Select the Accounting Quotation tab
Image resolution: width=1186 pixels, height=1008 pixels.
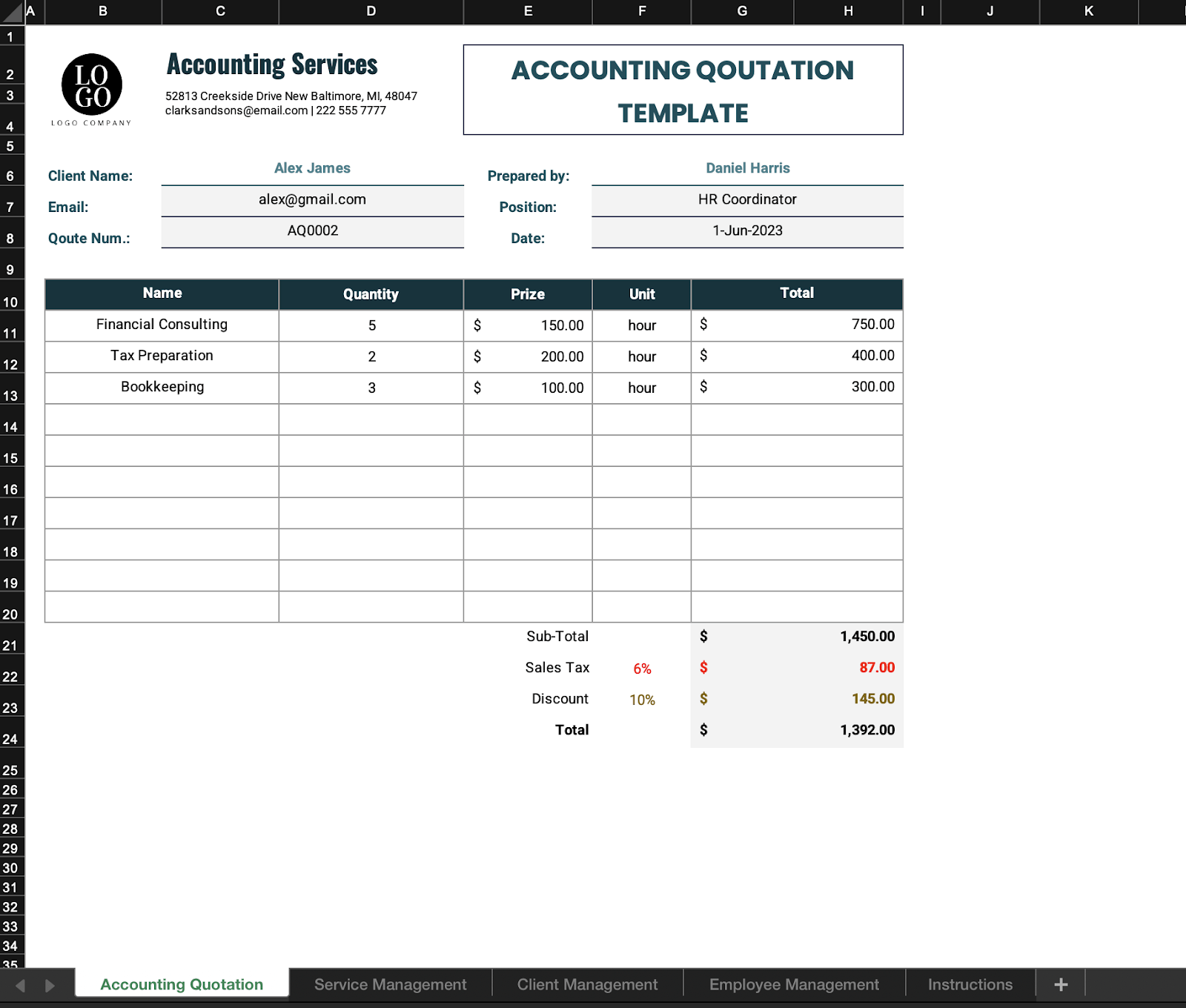181,984
